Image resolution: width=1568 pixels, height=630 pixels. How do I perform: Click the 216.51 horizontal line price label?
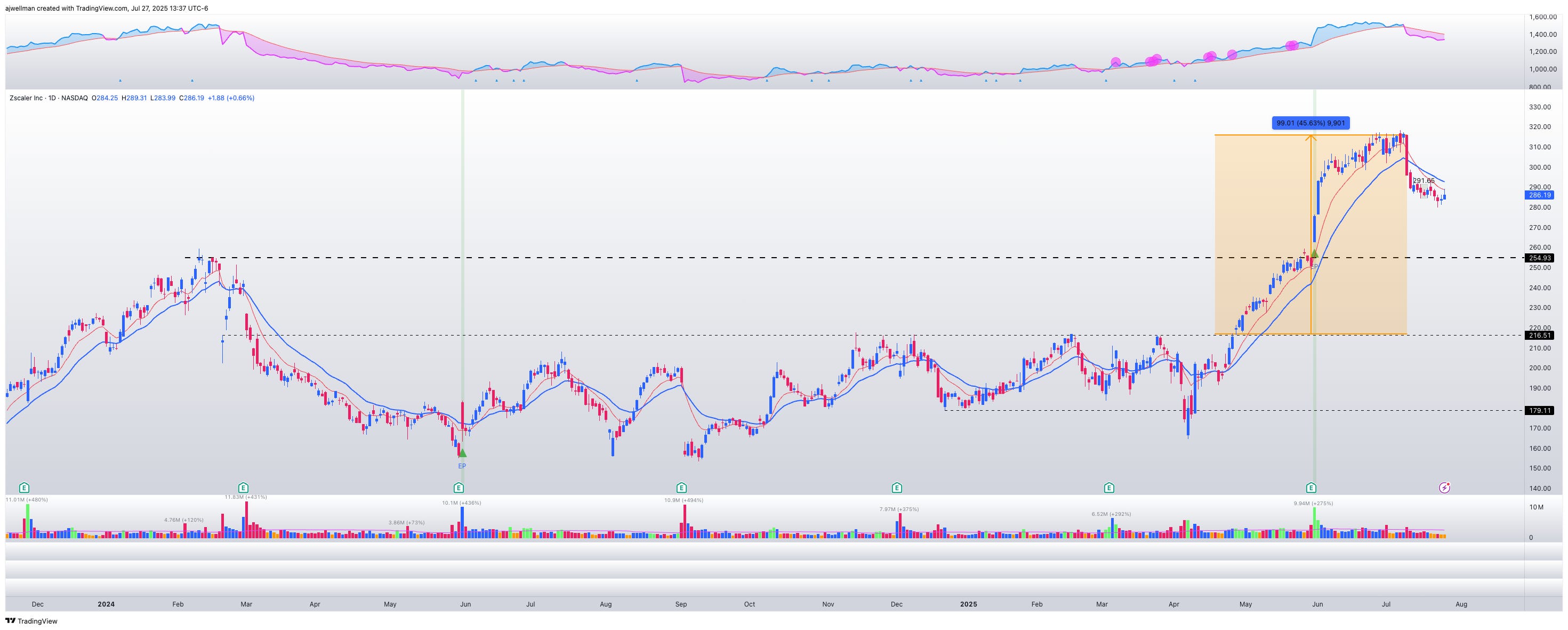point(1539,336)
